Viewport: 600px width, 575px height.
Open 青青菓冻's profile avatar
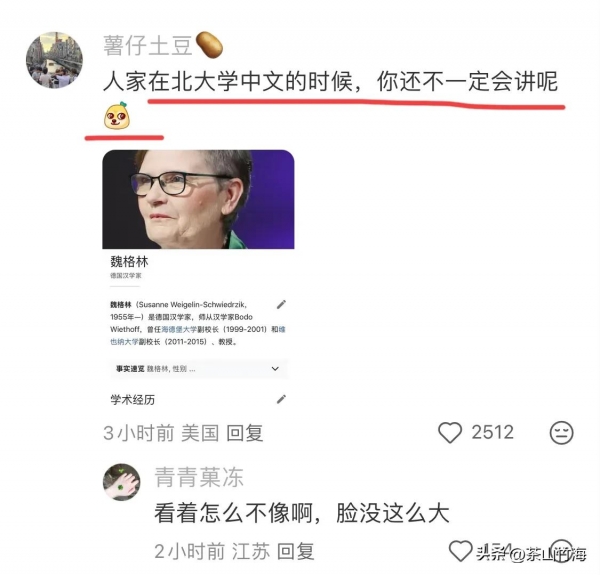coord(122,482)
